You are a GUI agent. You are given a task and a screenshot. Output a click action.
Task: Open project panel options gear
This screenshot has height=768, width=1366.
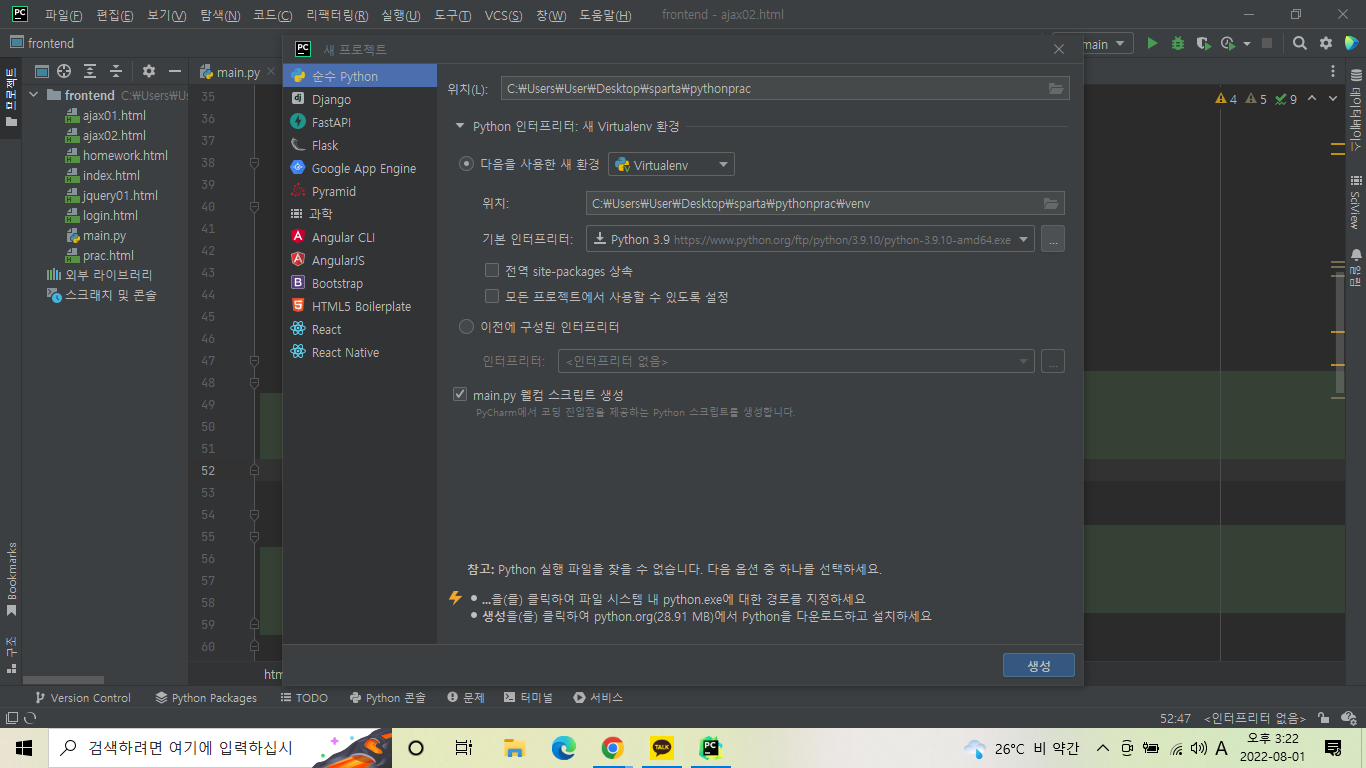tap(149, 71)
